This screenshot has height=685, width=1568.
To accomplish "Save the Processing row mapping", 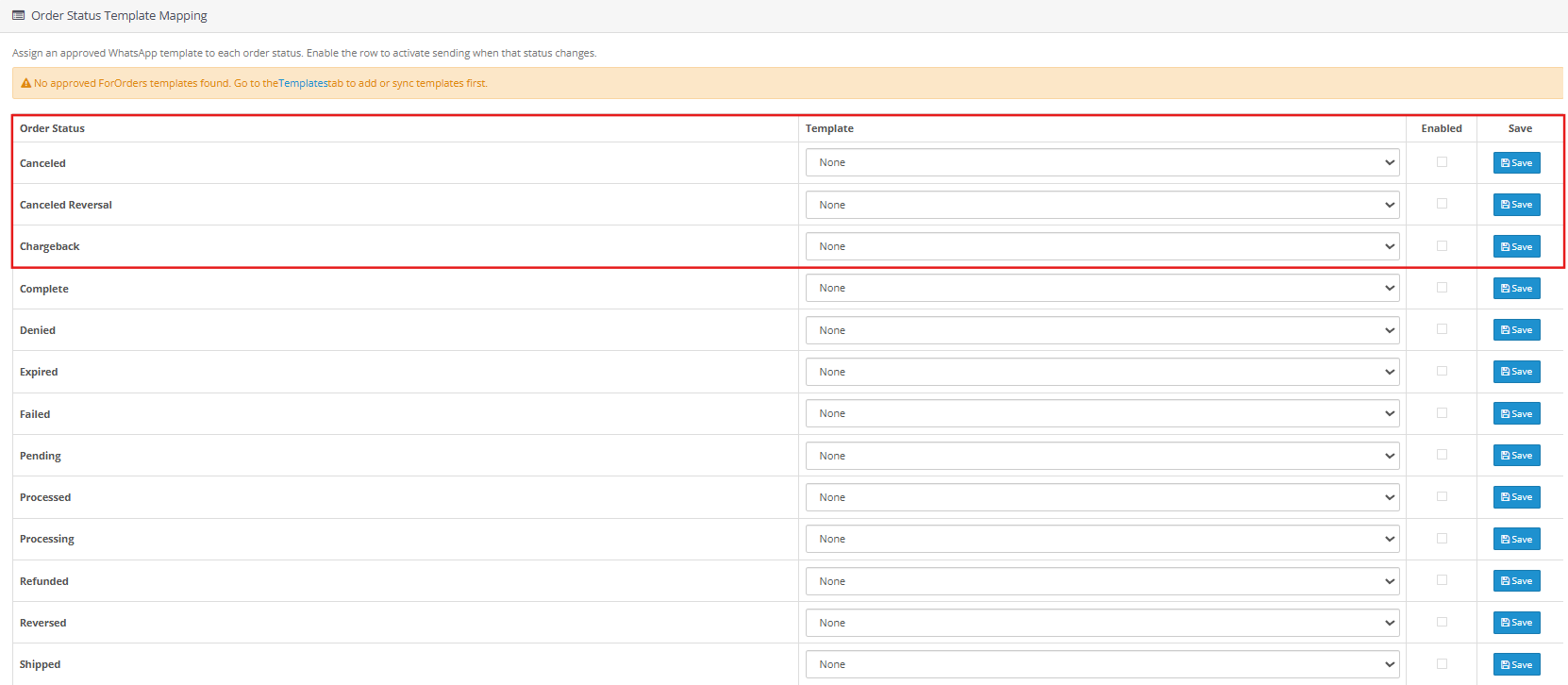I will (x=1516, y=539).
